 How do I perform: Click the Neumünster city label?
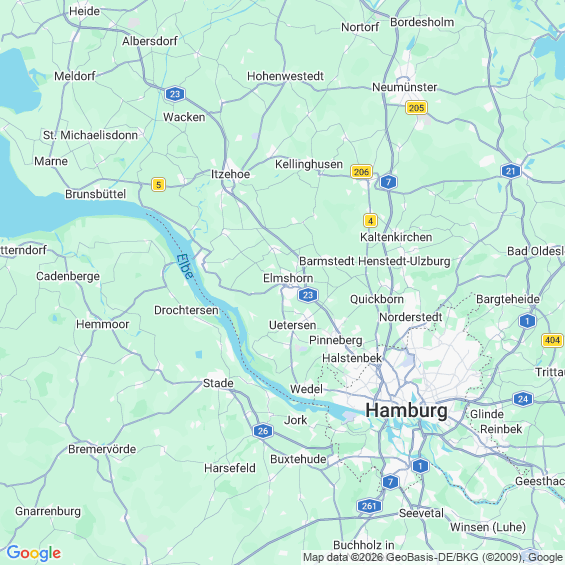(404, 87)
